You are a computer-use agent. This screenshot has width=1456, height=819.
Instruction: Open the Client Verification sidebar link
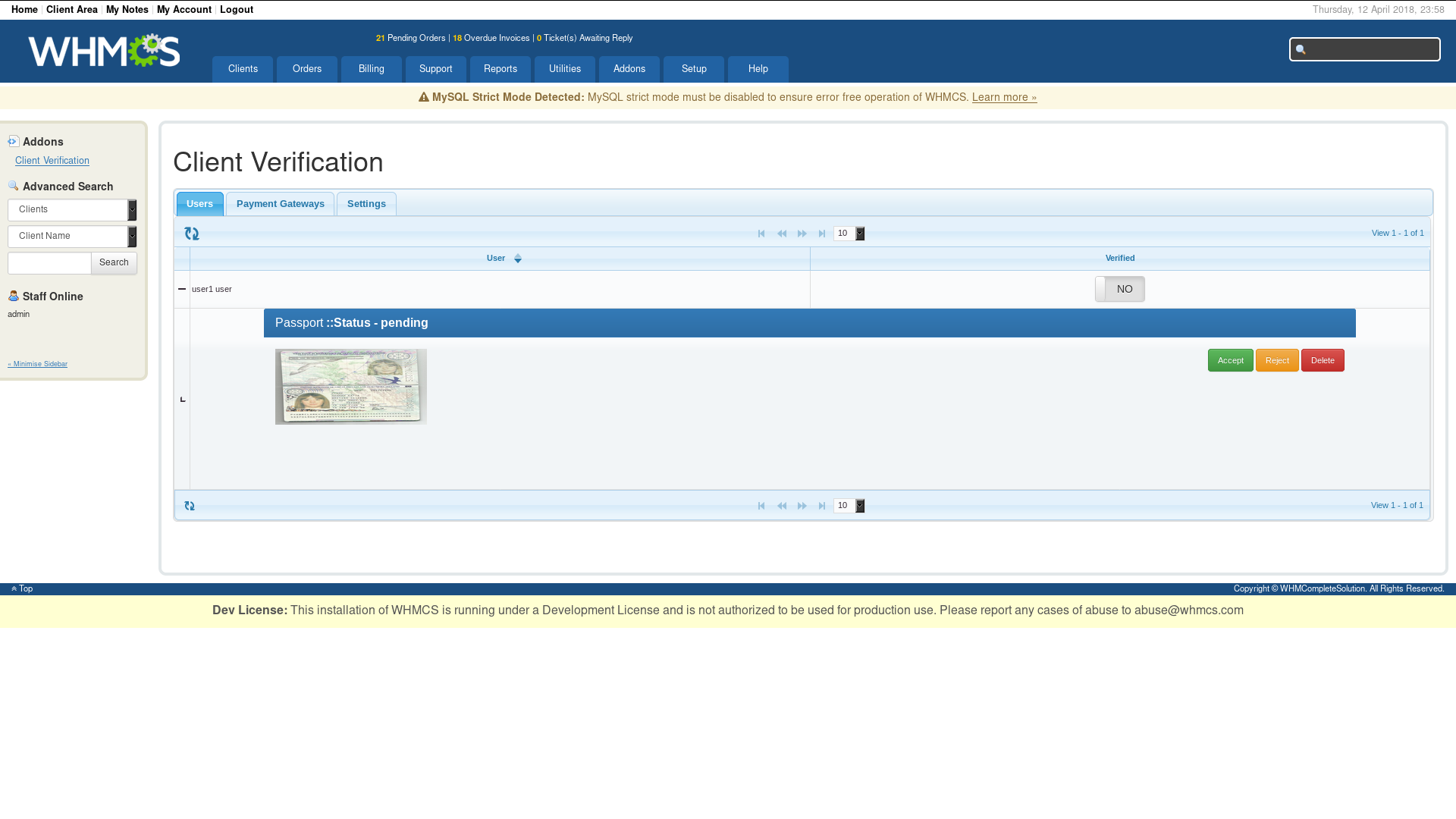coord(52,161)
